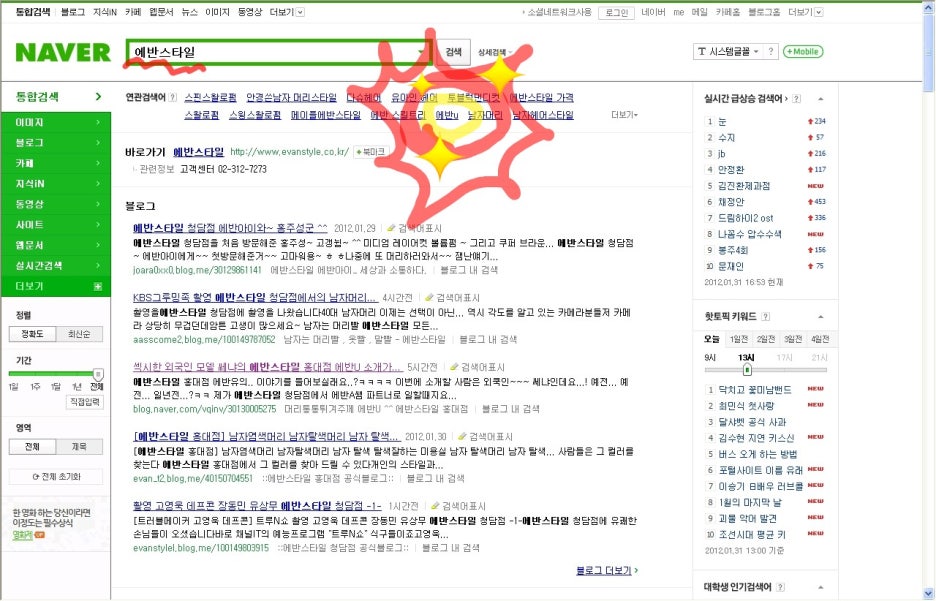Click 전체 초기화 reset button
This screenshot has height=601, width=936.
pyautogui.click(x=56, y=477)
